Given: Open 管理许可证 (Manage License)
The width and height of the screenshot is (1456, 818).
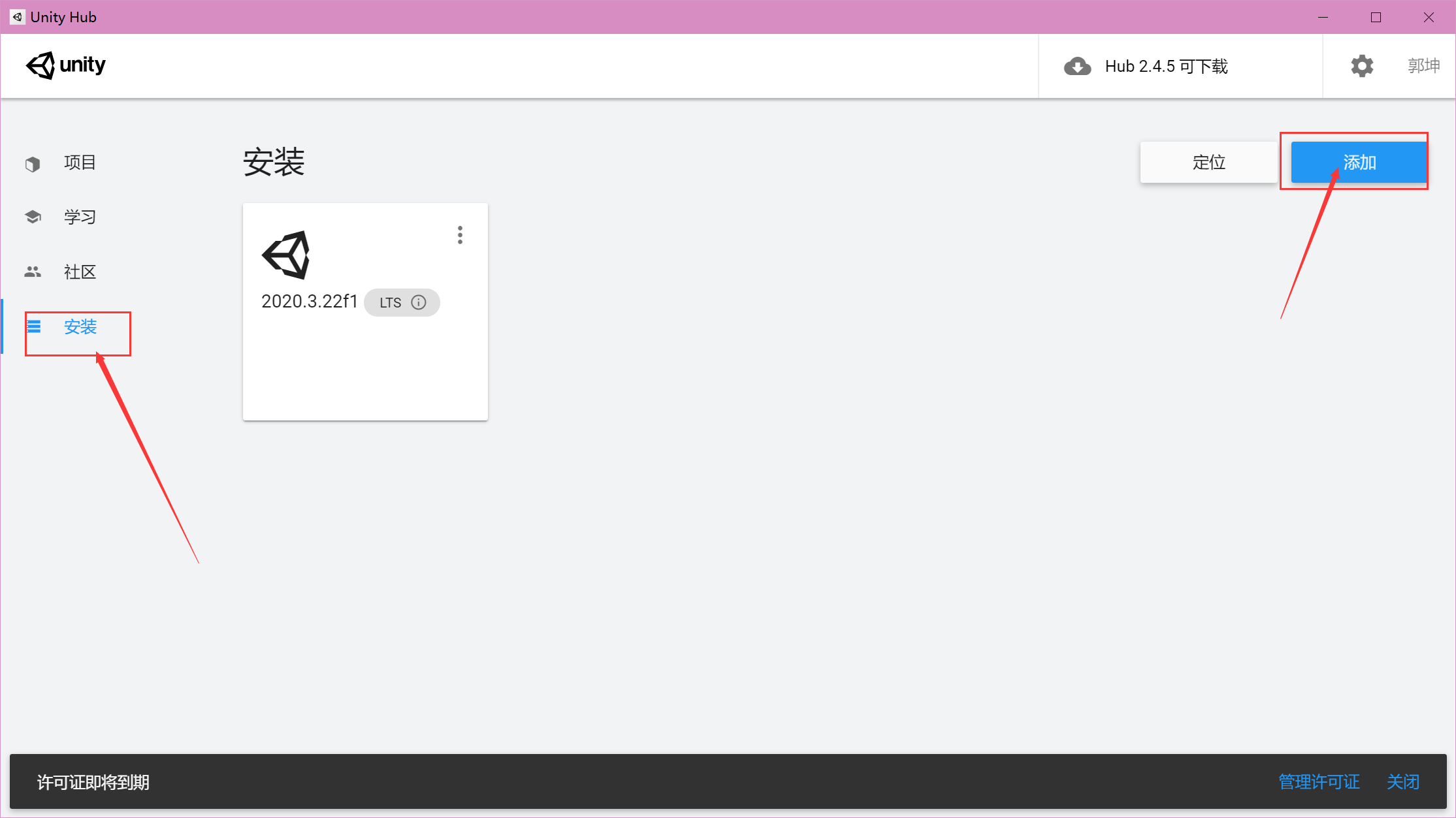Looking at the screenshot, I should pos(1319,781).
